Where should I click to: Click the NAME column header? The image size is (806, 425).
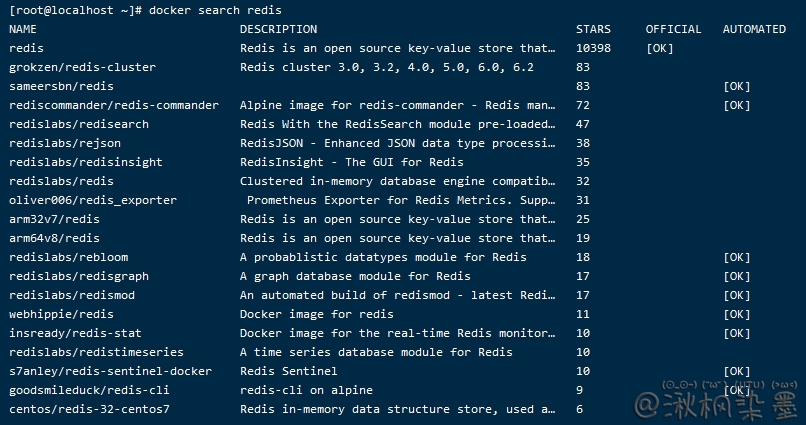pyautogui.click(x=23, y=29)
